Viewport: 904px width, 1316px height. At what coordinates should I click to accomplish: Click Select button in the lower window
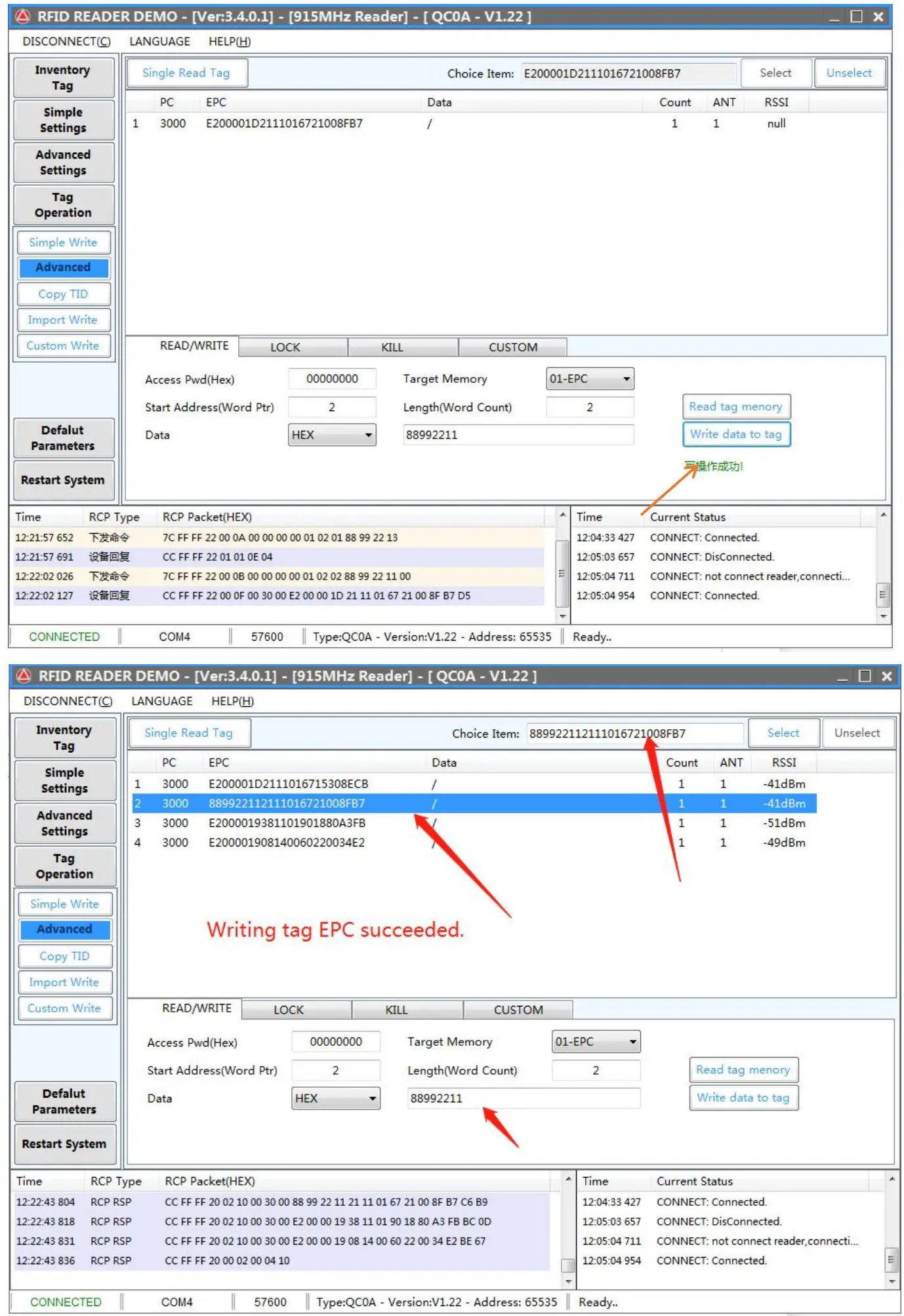tap(783, 732)
